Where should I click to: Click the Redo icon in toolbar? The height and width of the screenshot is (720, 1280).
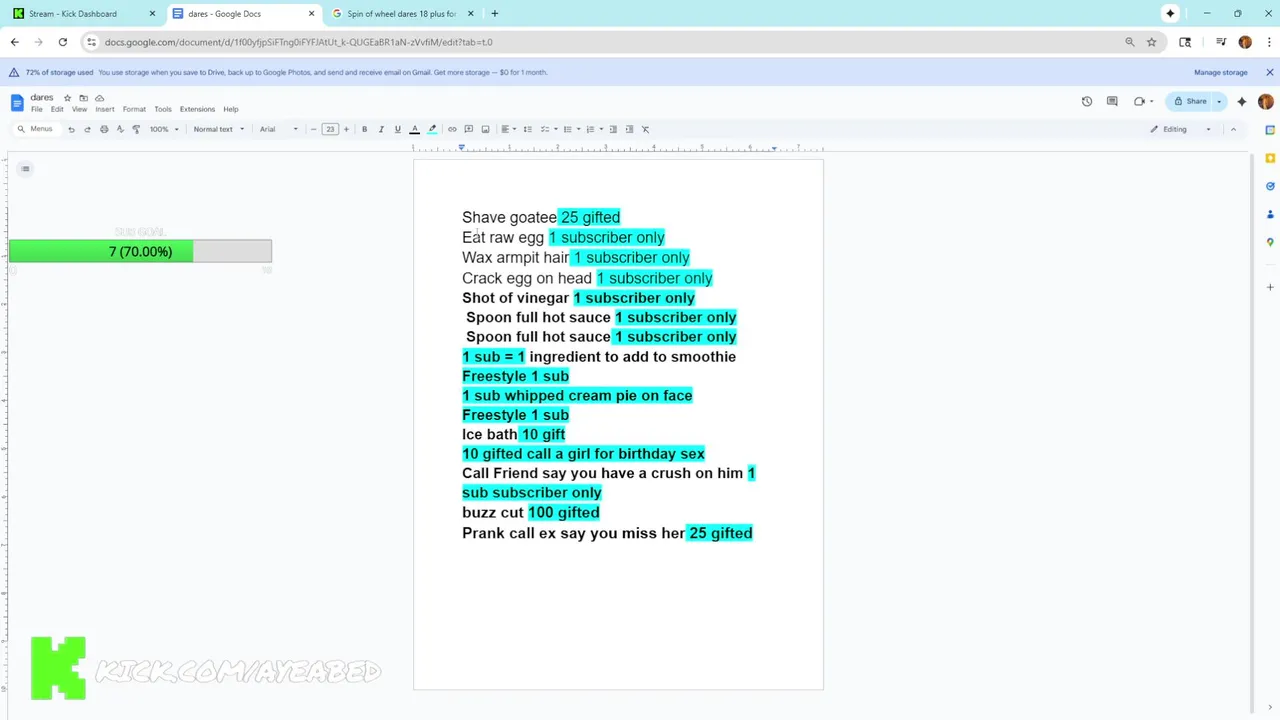(x=87, y=129)
